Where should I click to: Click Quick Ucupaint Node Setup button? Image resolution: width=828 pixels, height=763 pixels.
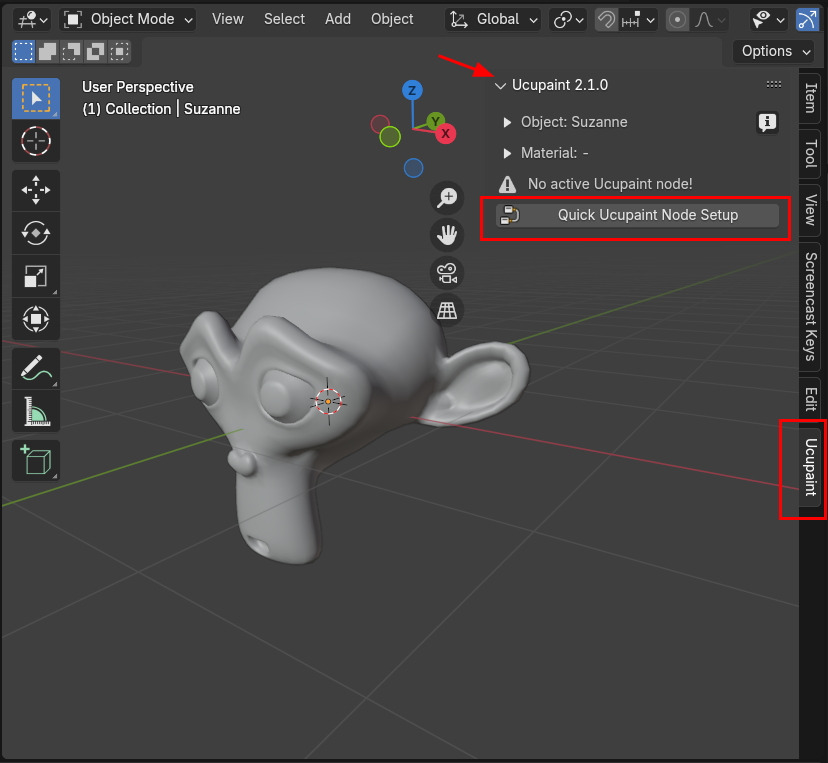pyautogui.click(x=637, y=215)
